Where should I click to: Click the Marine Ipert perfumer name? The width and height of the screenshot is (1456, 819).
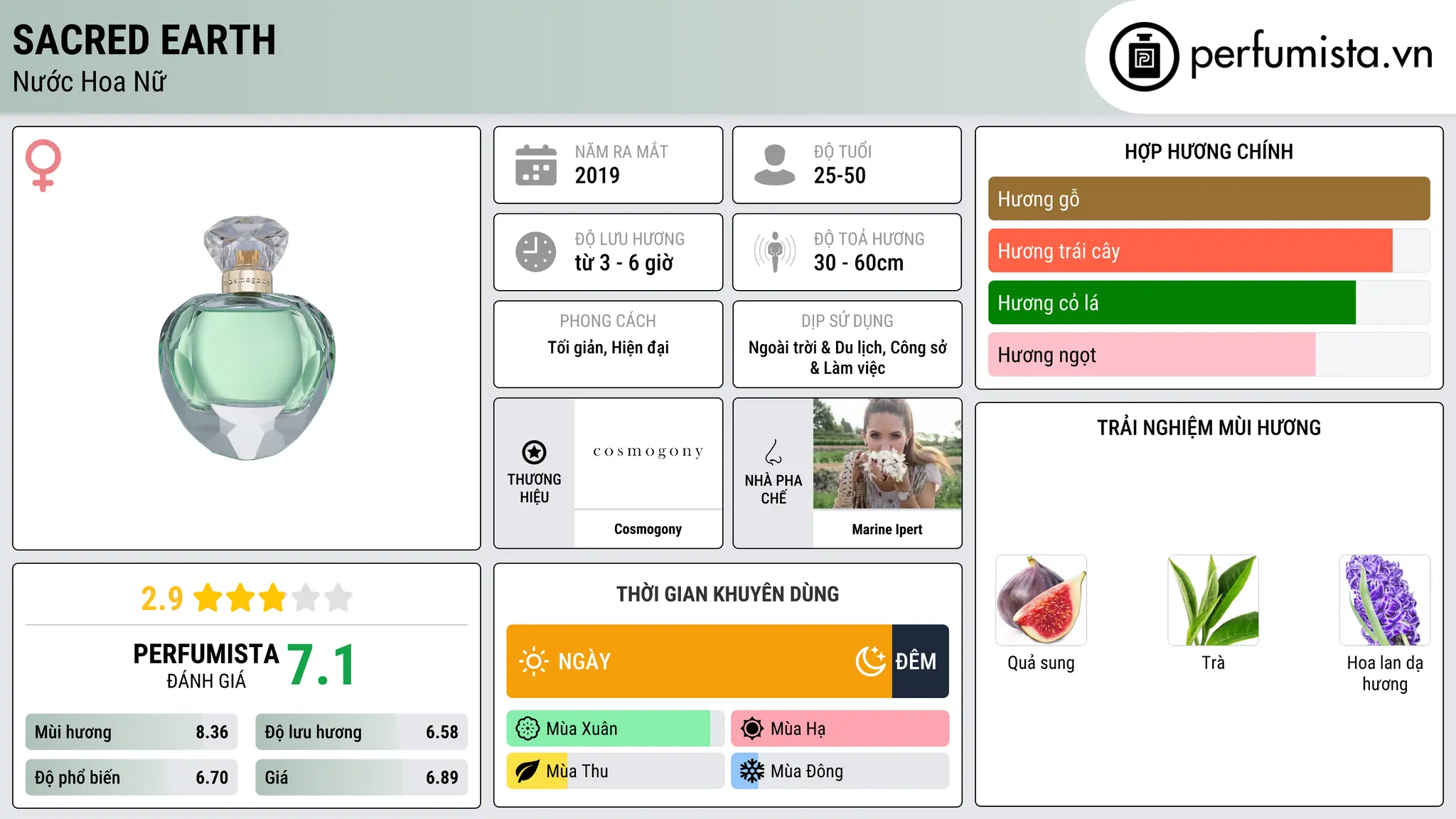tap(887, 529)
